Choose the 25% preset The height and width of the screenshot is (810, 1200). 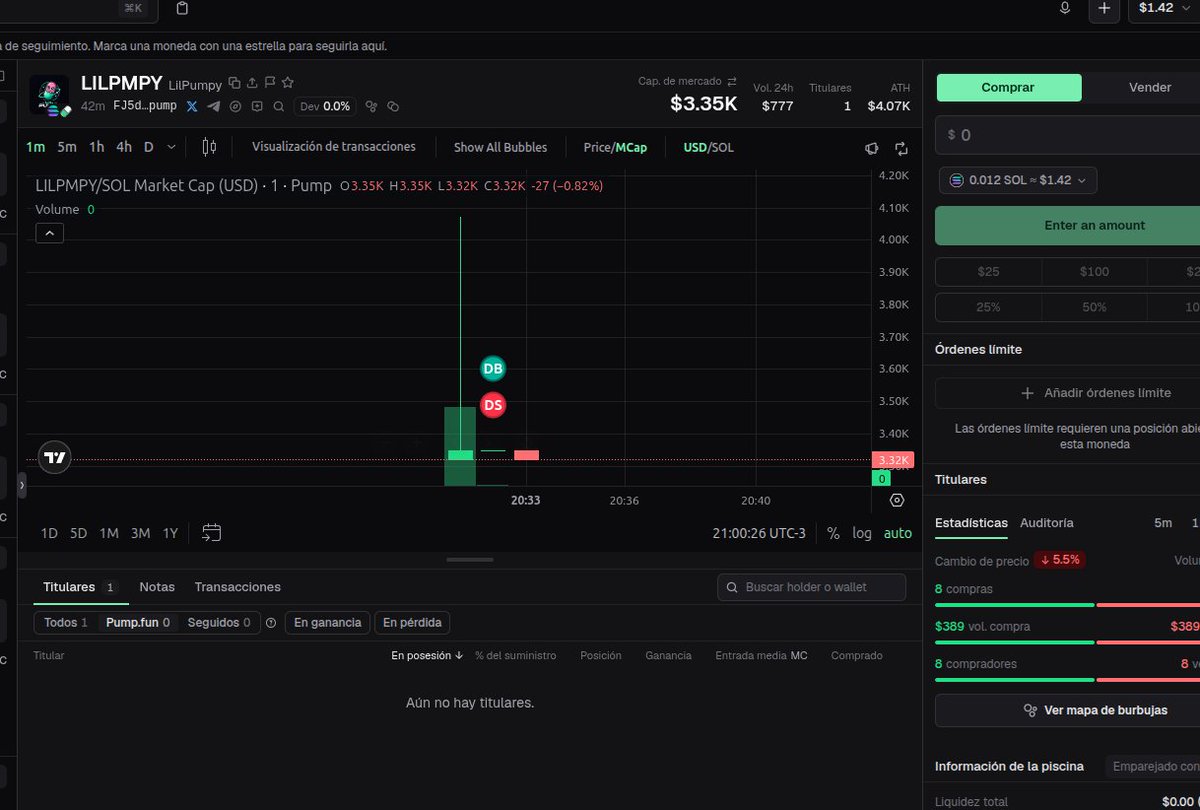(988, 307)
